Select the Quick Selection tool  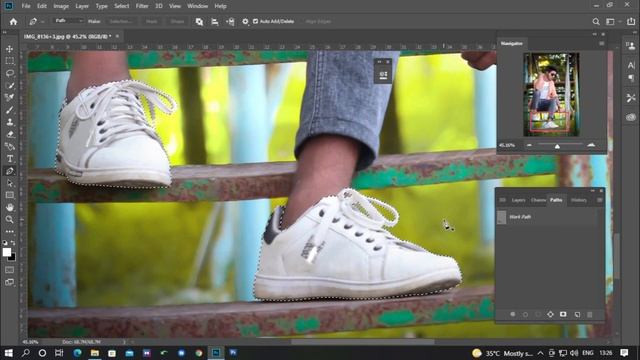tap(10, 86)
